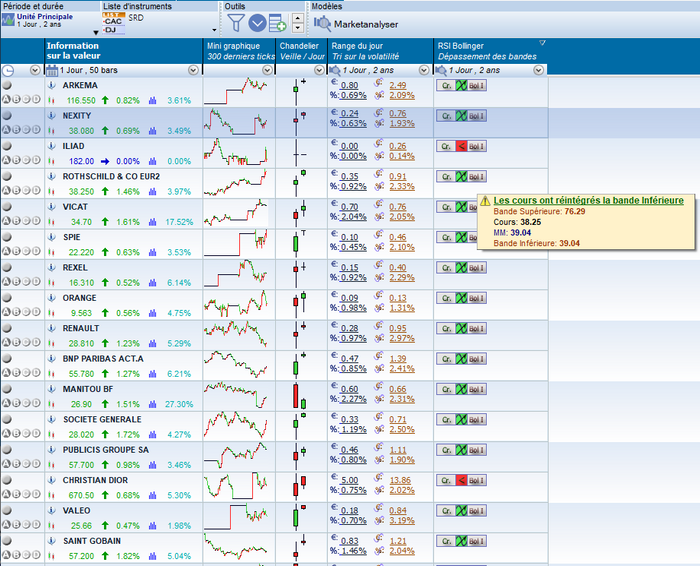Toggle the grey marker bullet for ORANGE
Image resolution: width=700 pixels, height=566 pixels.
tap(7, 297)
